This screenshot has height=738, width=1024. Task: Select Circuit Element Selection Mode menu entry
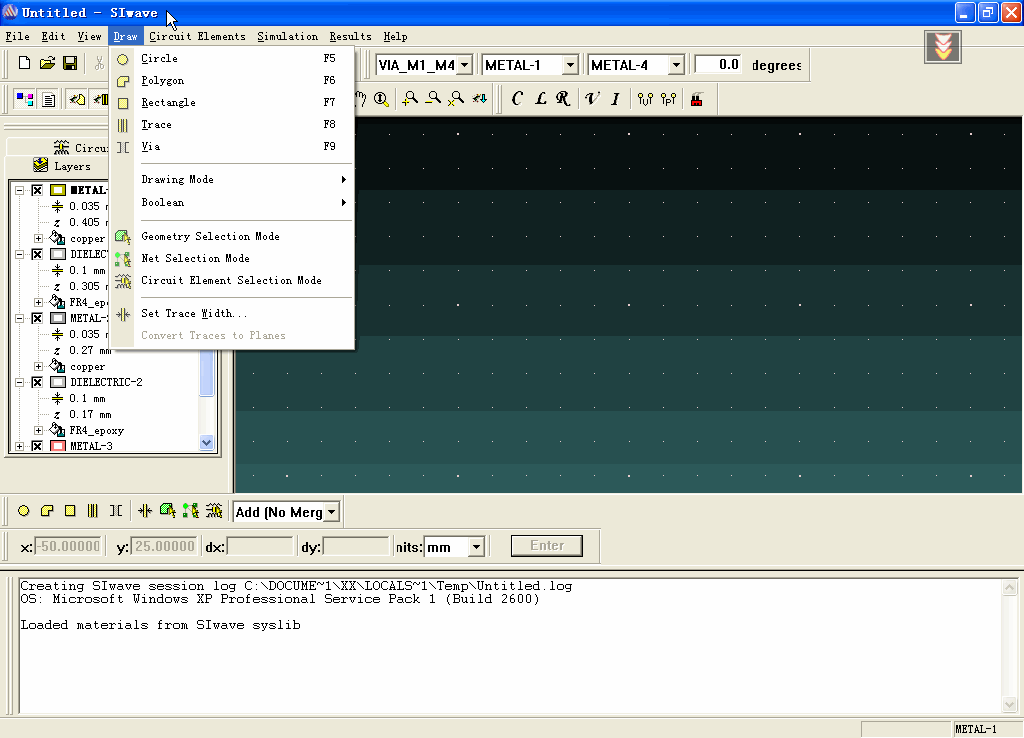pyautogui.click(x=232, y=280)
